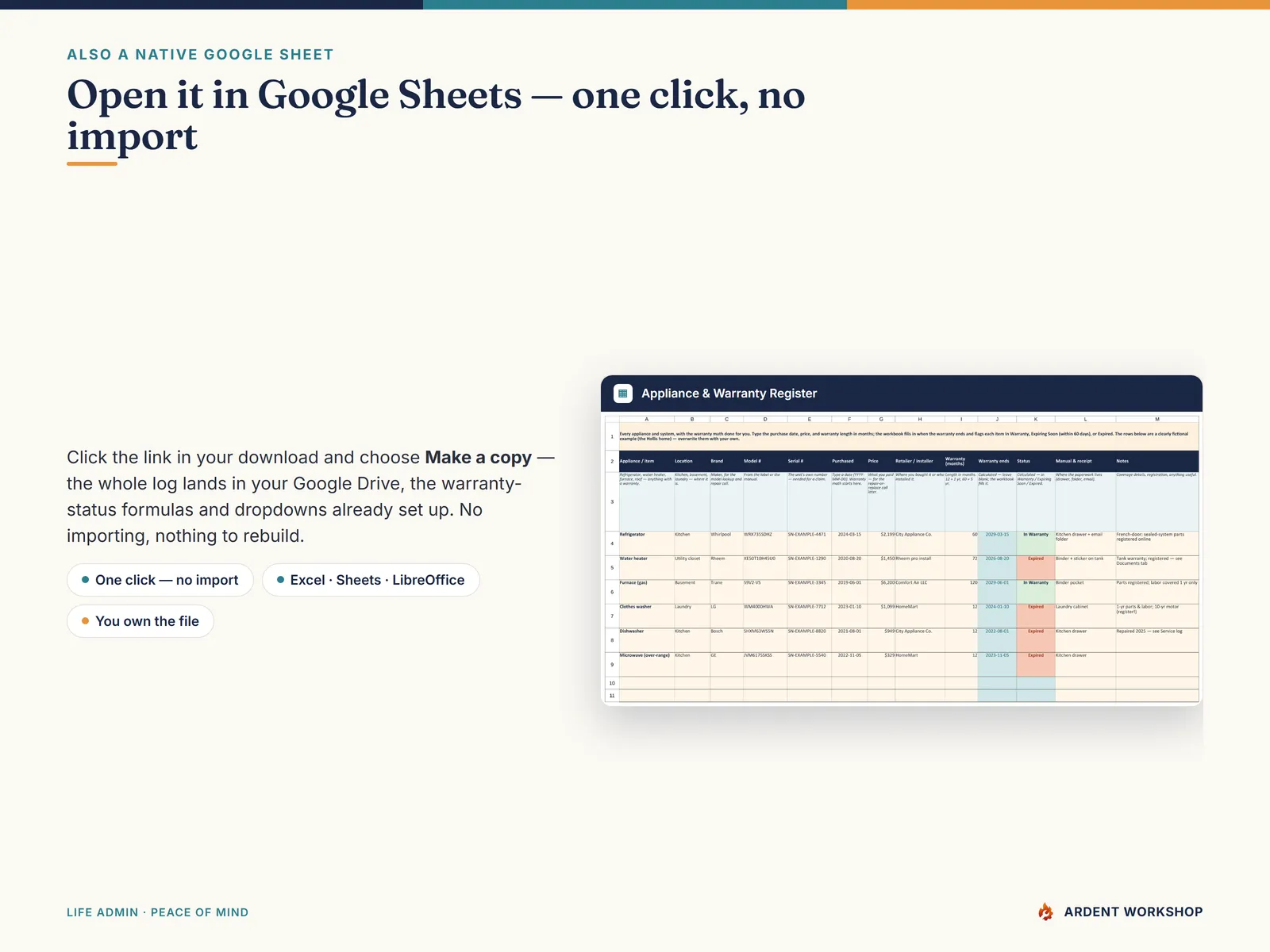Select the "Furnace (gas)" cell
The width and height of the screenshot is (1270, 952).
tap(646, 592)
